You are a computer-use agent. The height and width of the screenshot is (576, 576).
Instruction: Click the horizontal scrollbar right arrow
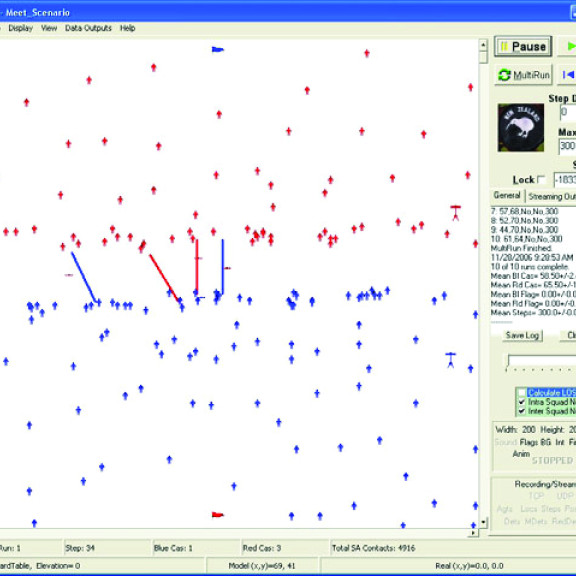[x=473, y=532]
